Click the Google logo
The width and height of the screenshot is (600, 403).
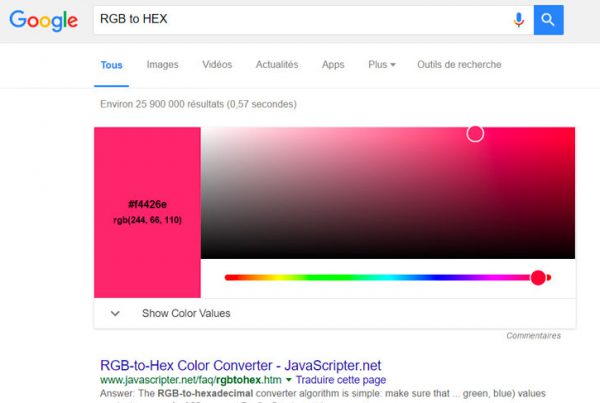click(x=44, y=21)
